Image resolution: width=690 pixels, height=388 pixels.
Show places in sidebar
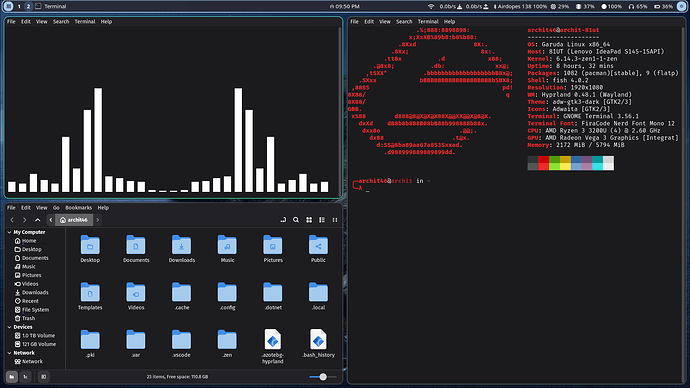pos(12,377)
